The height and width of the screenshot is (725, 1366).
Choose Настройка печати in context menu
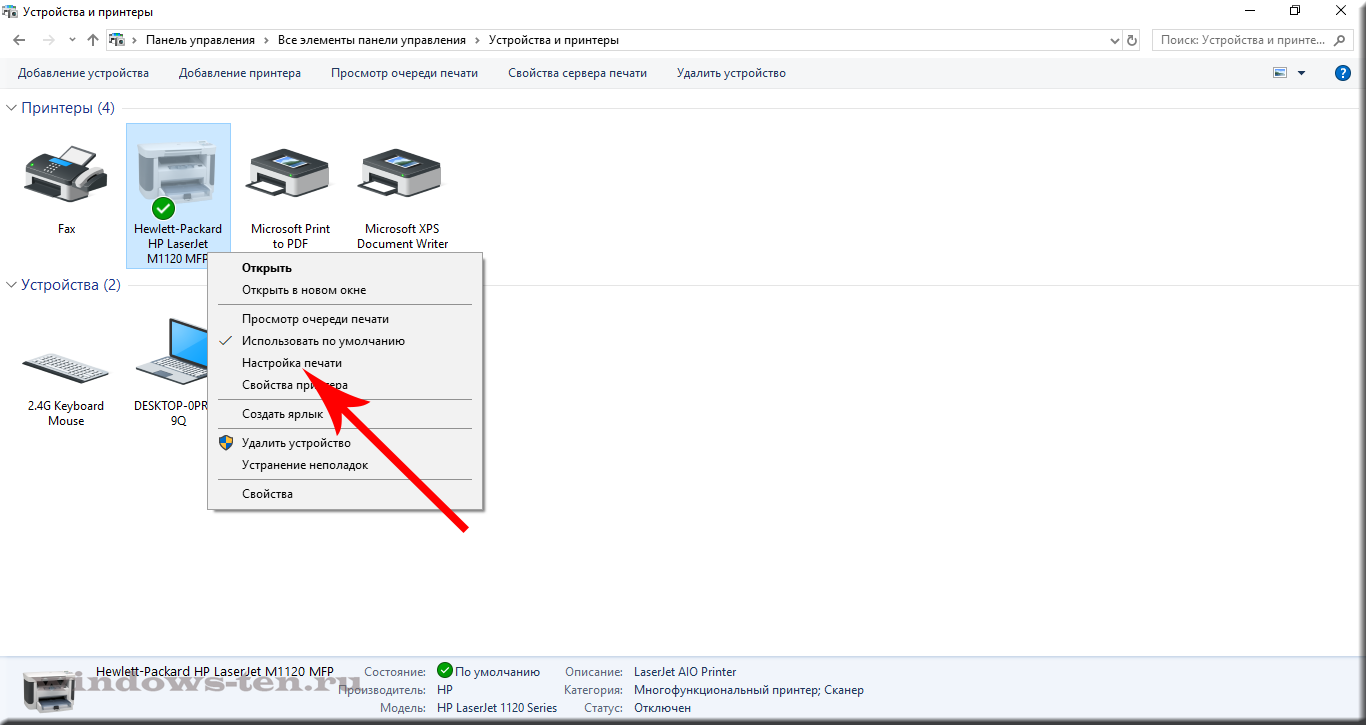345,363
